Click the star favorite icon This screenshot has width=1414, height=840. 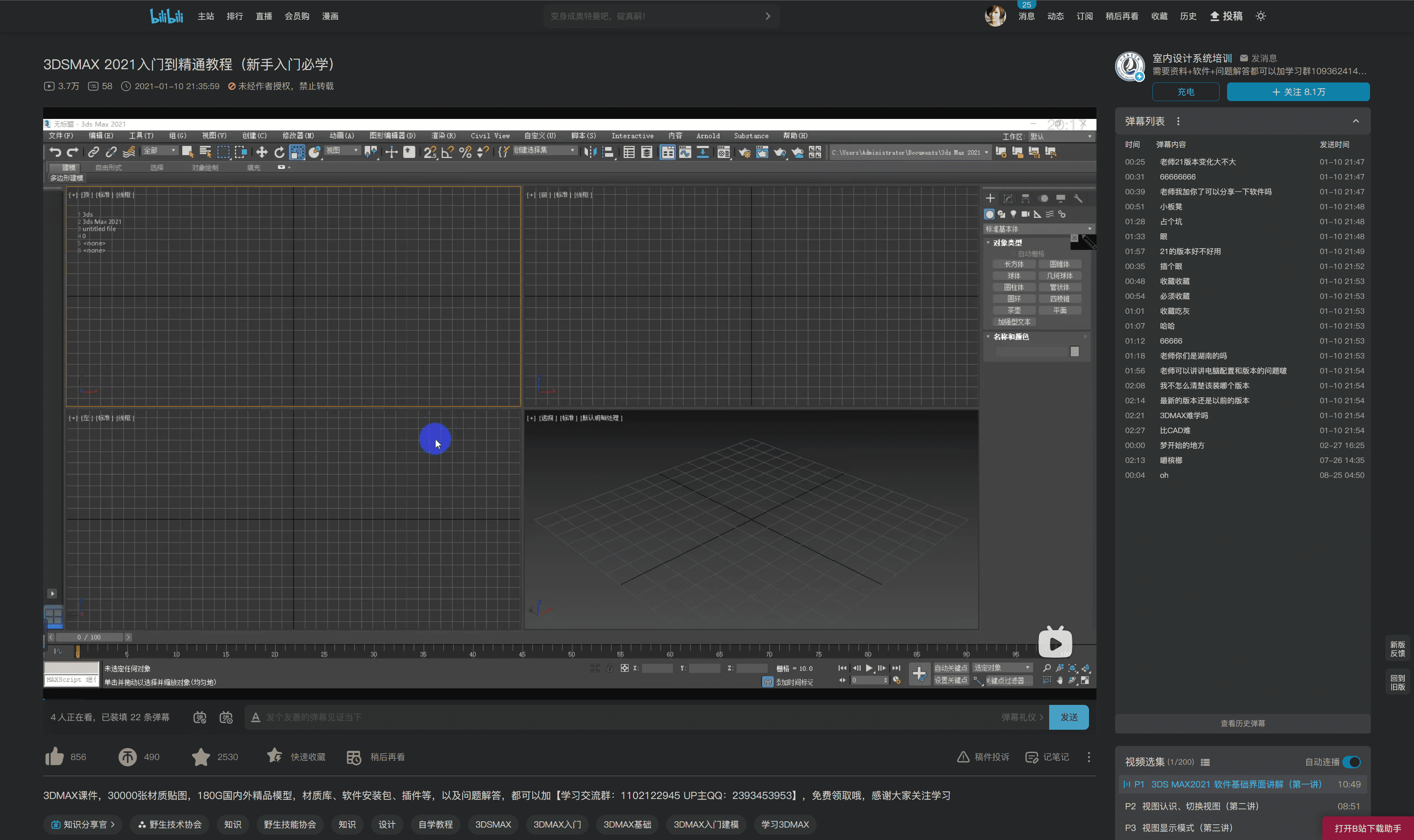pyautogui.click(x=200, y=757)
